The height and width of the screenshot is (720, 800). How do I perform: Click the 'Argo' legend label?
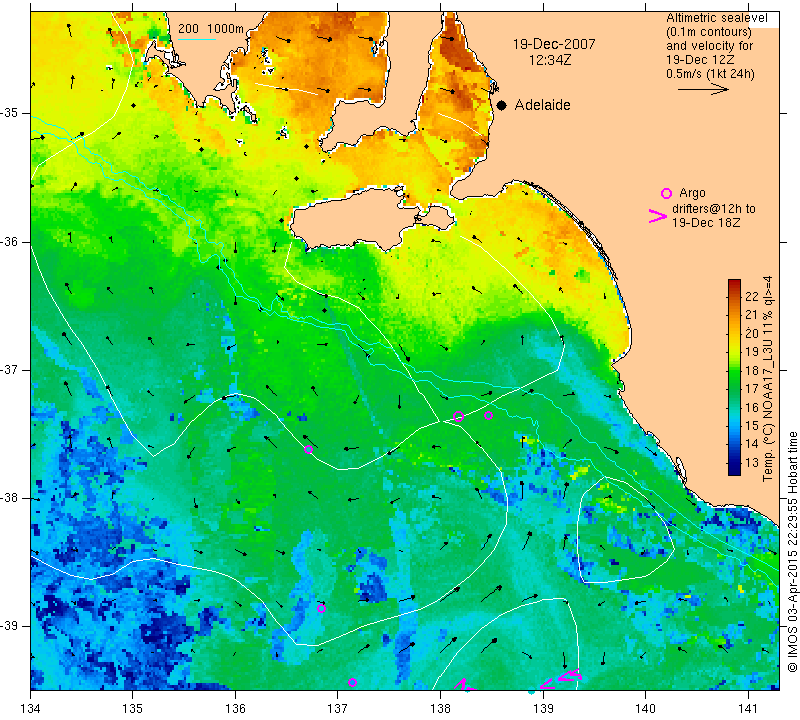[692, 193]
